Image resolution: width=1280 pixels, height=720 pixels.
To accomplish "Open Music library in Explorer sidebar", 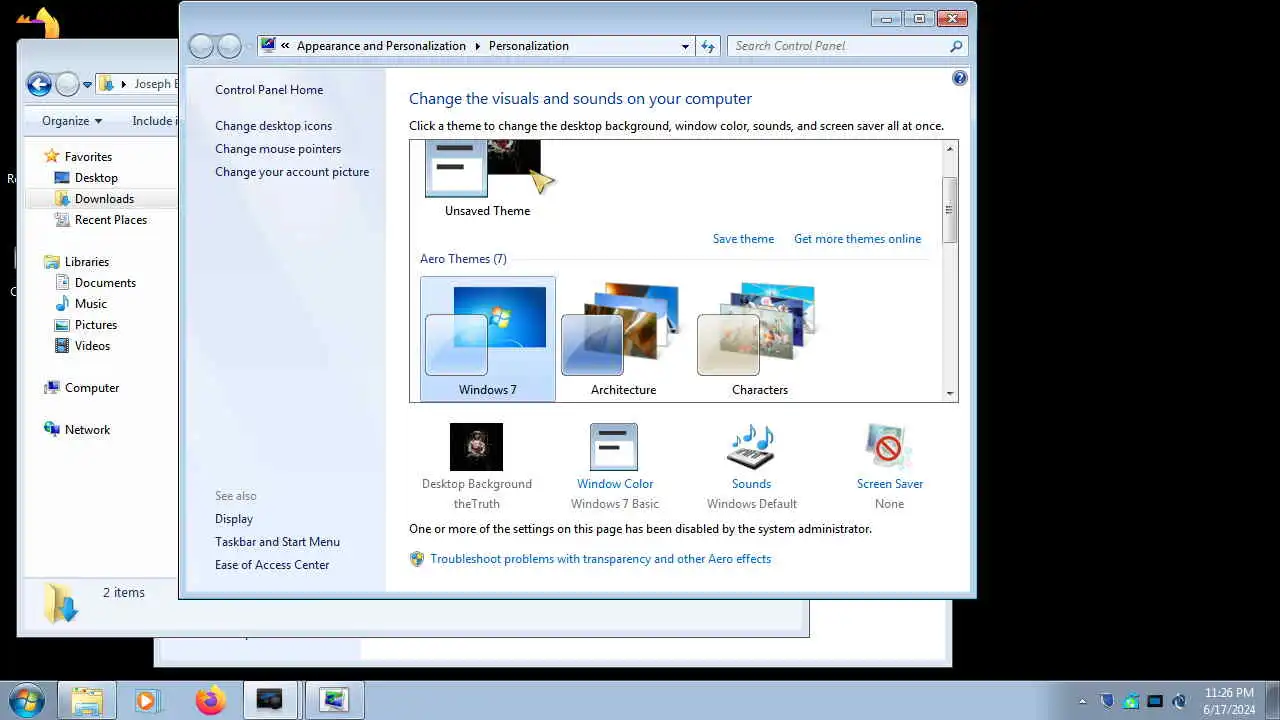I will pos(90,304).
